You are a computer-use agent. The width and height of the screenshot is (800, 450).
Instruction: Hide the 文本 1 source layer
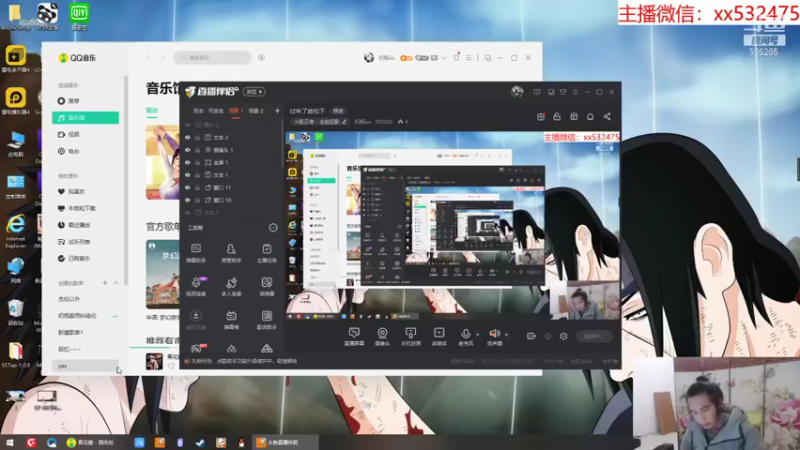(188, 175)
